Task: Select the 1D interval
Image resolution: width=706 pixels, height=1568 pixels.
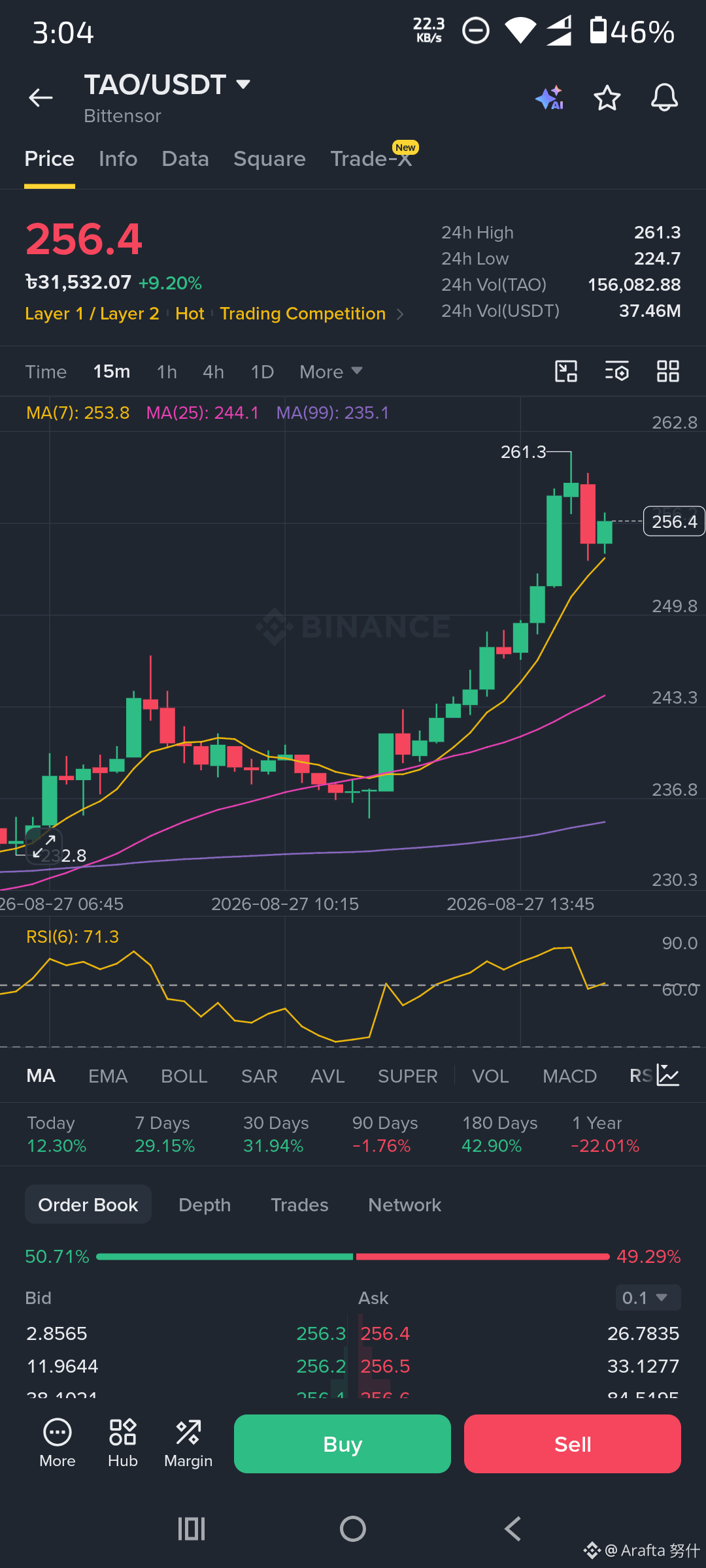Action: point(262,372)
